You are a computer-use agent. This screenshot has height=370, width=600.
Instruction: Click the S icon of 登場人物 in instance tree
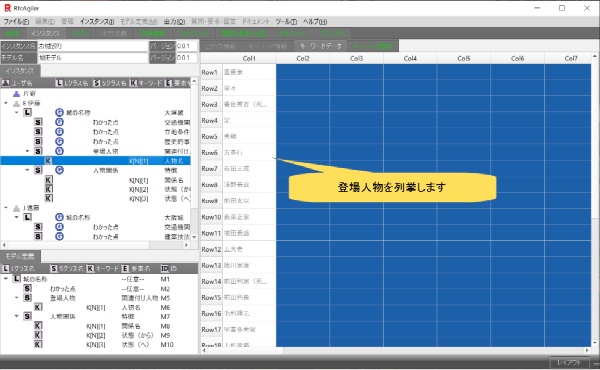point(38,151)
